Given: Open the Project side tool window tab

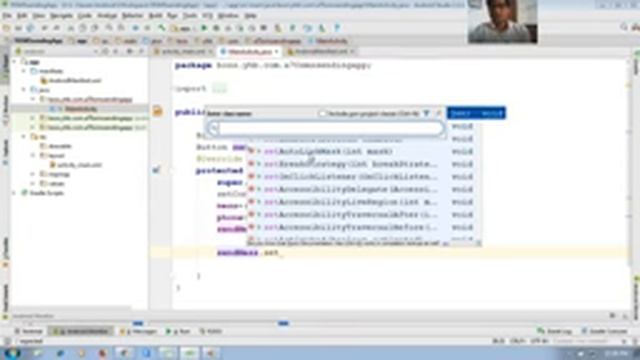Looking at the screenshot, I should [x=5, y=67].
